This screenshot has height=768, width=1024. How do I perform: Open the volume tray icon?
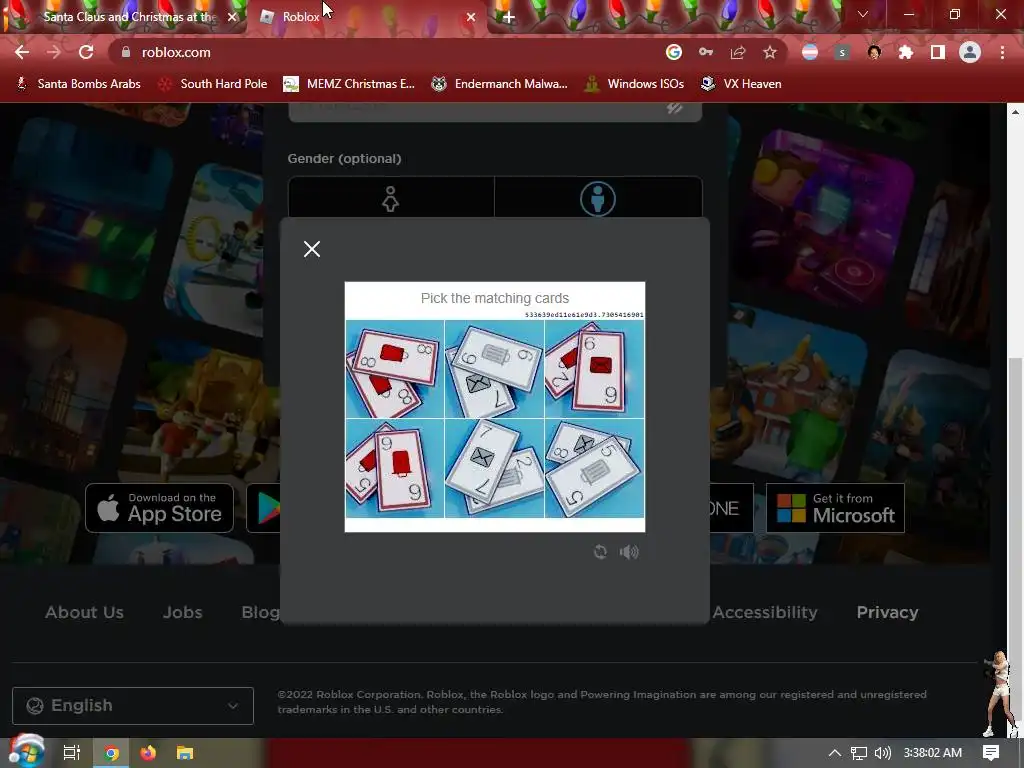pyautogui.click(x=882, y=753)
